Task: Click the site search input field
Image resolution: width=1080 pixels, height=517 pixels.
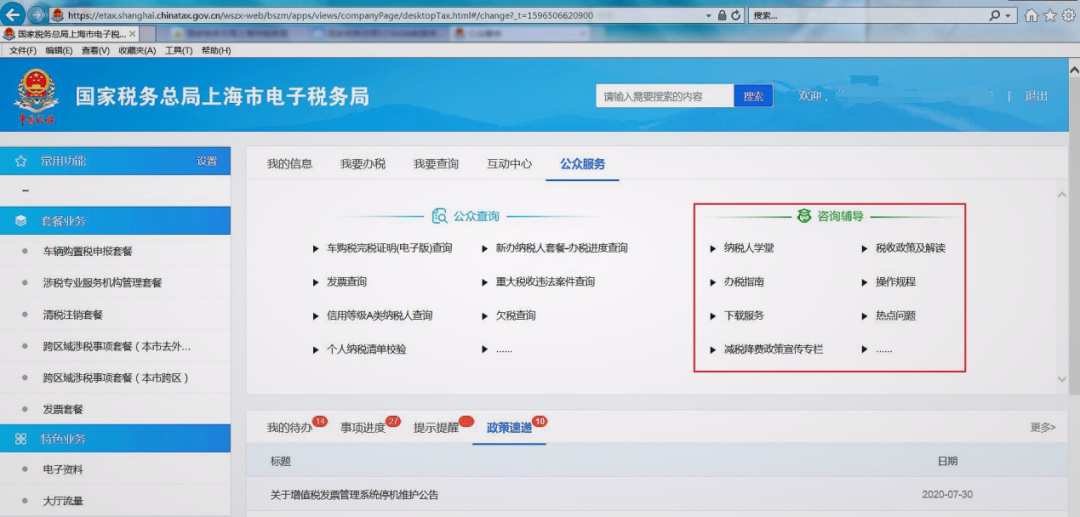Action: pos(665,96)
